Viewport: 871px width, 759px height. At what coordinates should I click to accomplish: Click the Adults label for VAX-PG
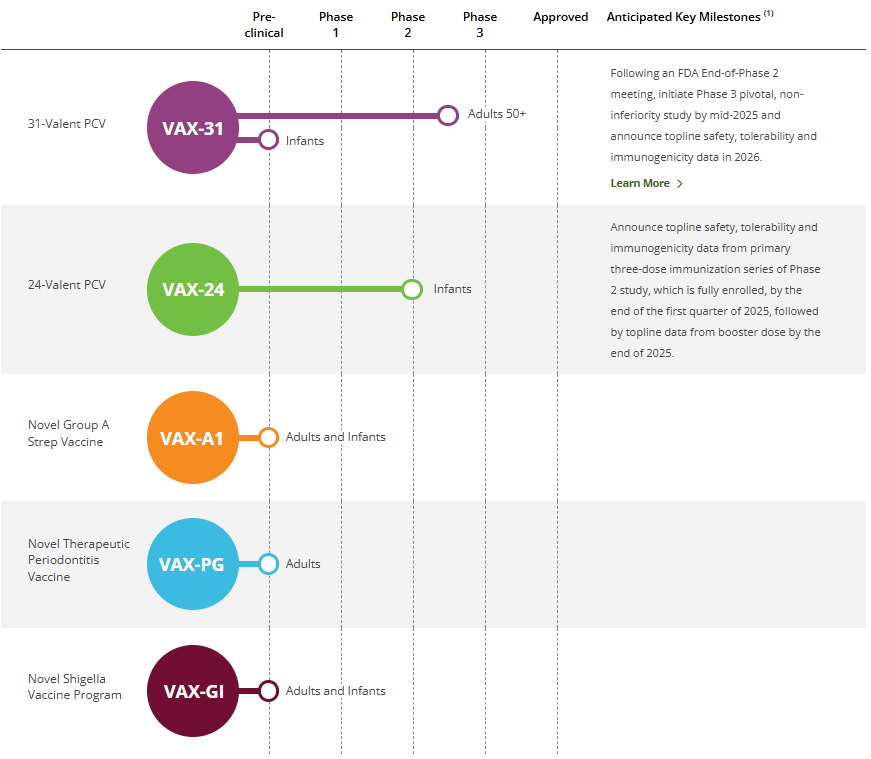pos(303,564)
